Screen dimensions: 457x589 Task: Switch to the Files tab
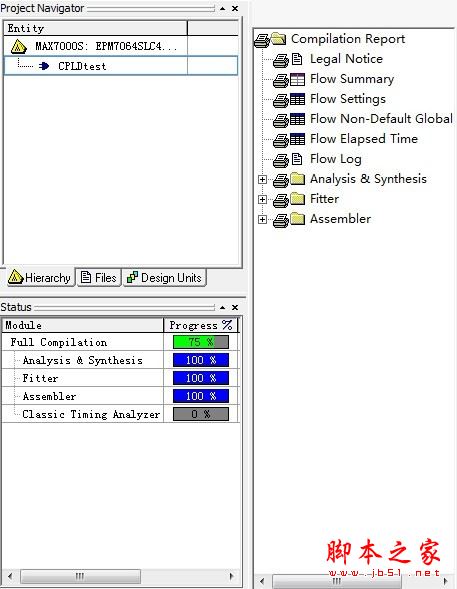99,278
